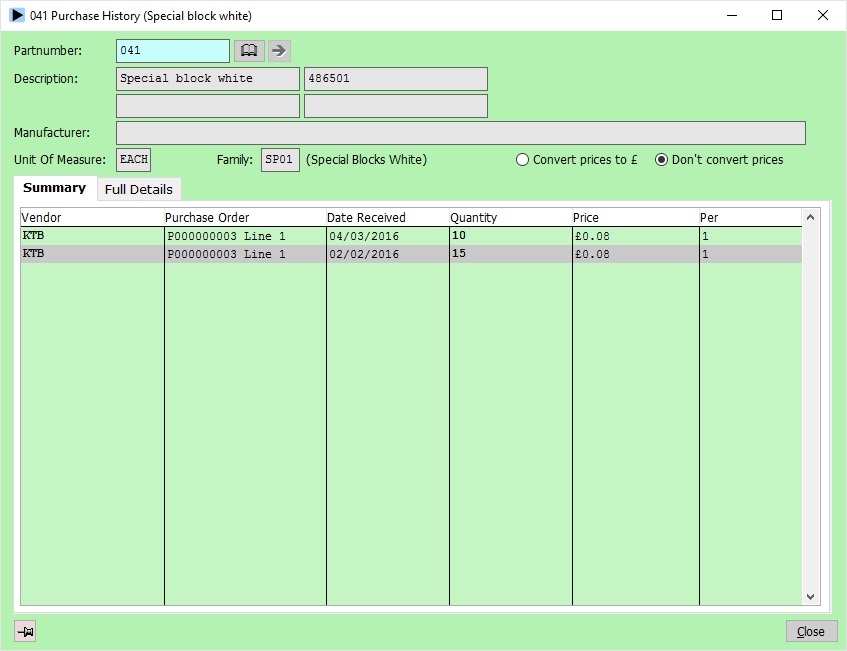
Task: Click the Per column header
Action: tap(751, 218)
